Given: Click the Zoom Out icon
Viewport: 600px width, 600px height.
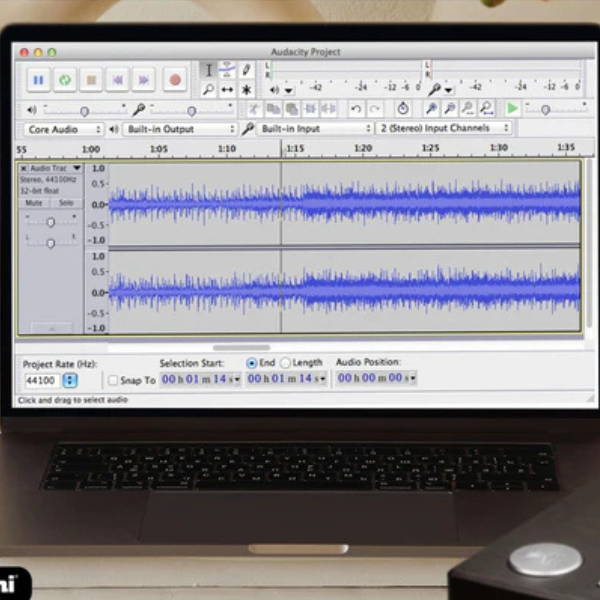Looking at the screenshot, I should pos(450,109).
